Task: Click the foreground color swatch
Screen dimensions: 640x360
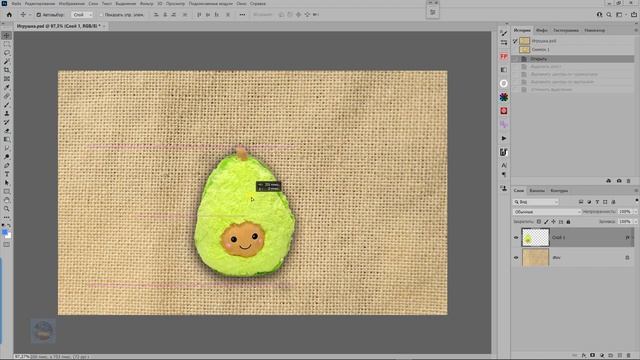Action: [x=5, y=233]
